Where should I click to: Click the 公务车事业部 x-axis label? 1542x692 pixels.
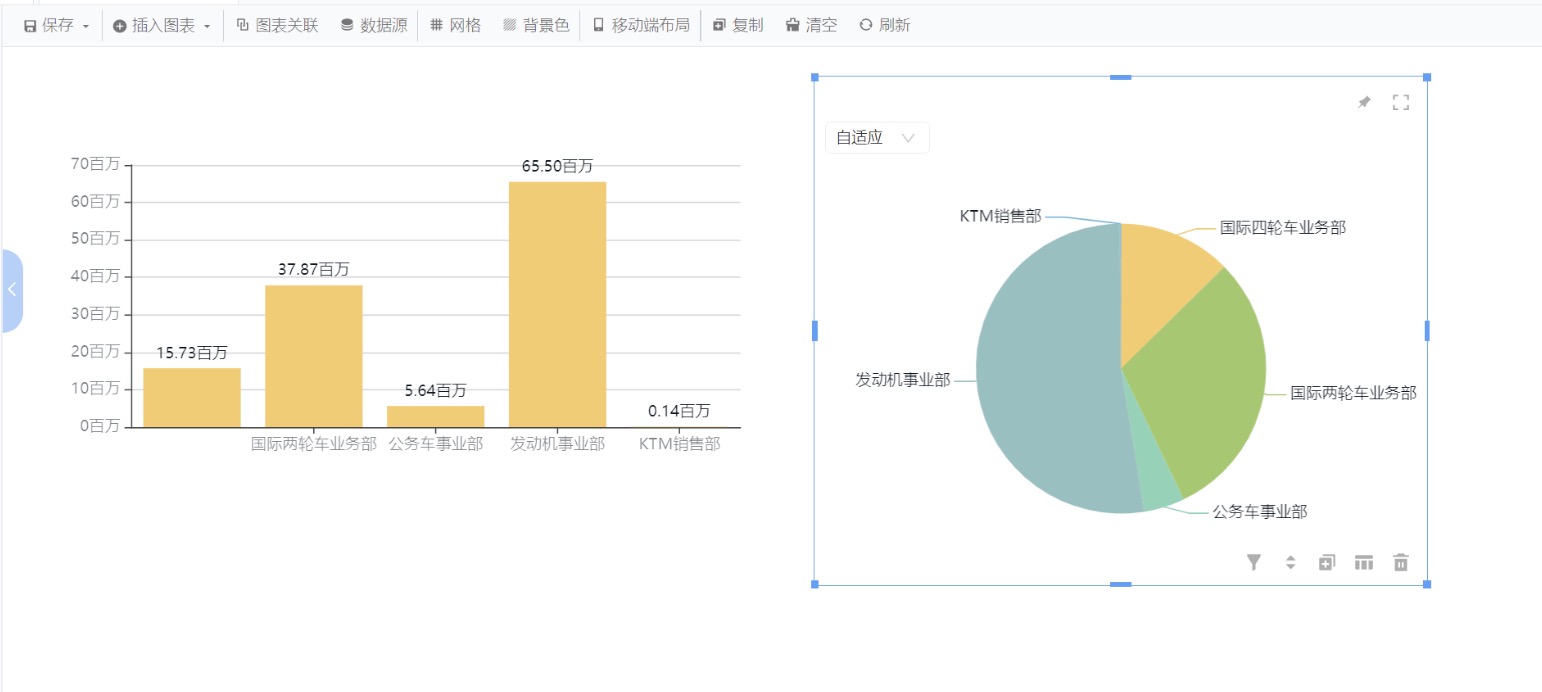click(x=436, y=444)
